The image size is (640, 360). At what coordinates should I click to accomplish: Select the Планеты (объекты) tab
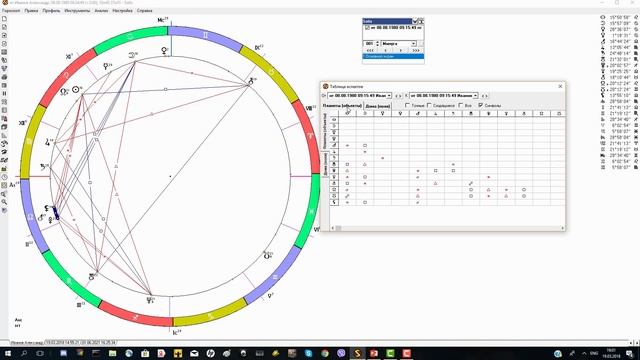coord(342,106)
